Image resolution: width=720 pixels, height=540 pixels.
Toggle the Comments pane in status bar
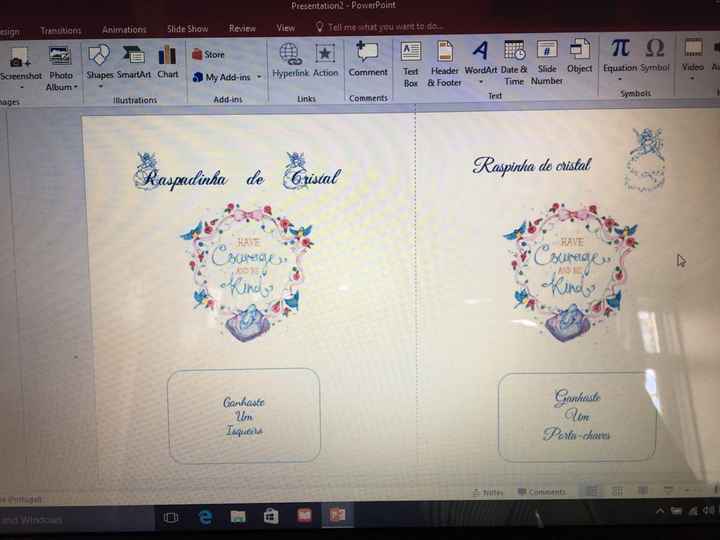pos(542,492)
